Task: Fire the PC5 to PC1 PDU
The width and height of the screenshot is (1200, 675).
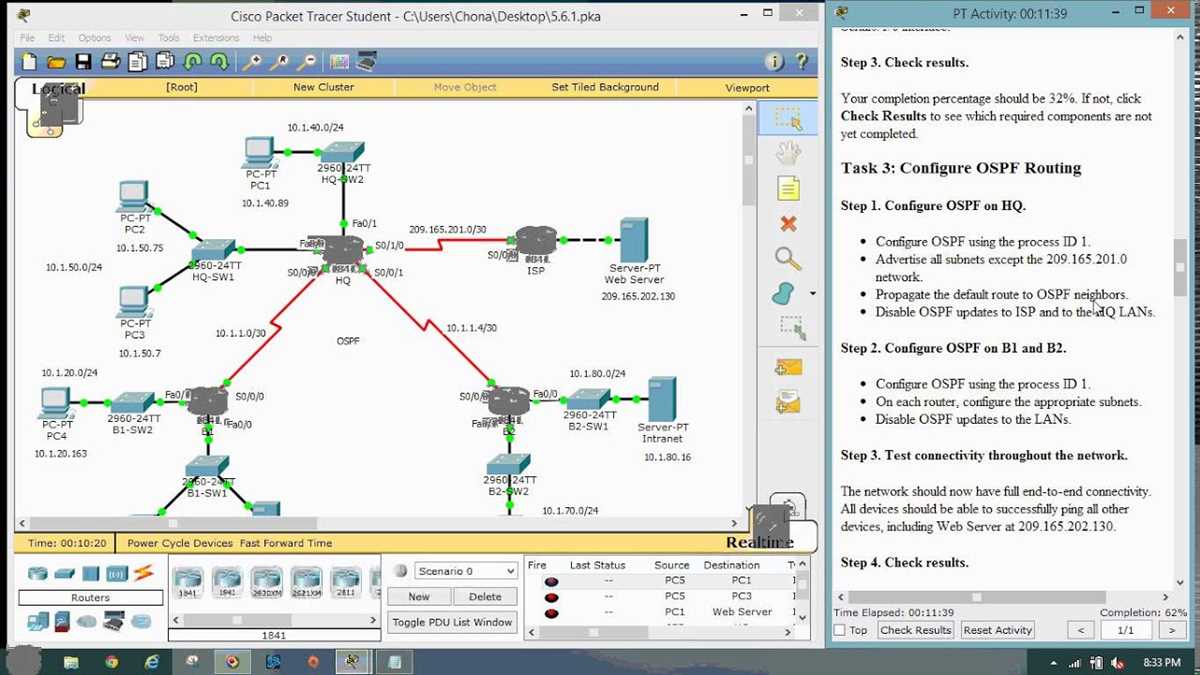Action: point(551,580)
